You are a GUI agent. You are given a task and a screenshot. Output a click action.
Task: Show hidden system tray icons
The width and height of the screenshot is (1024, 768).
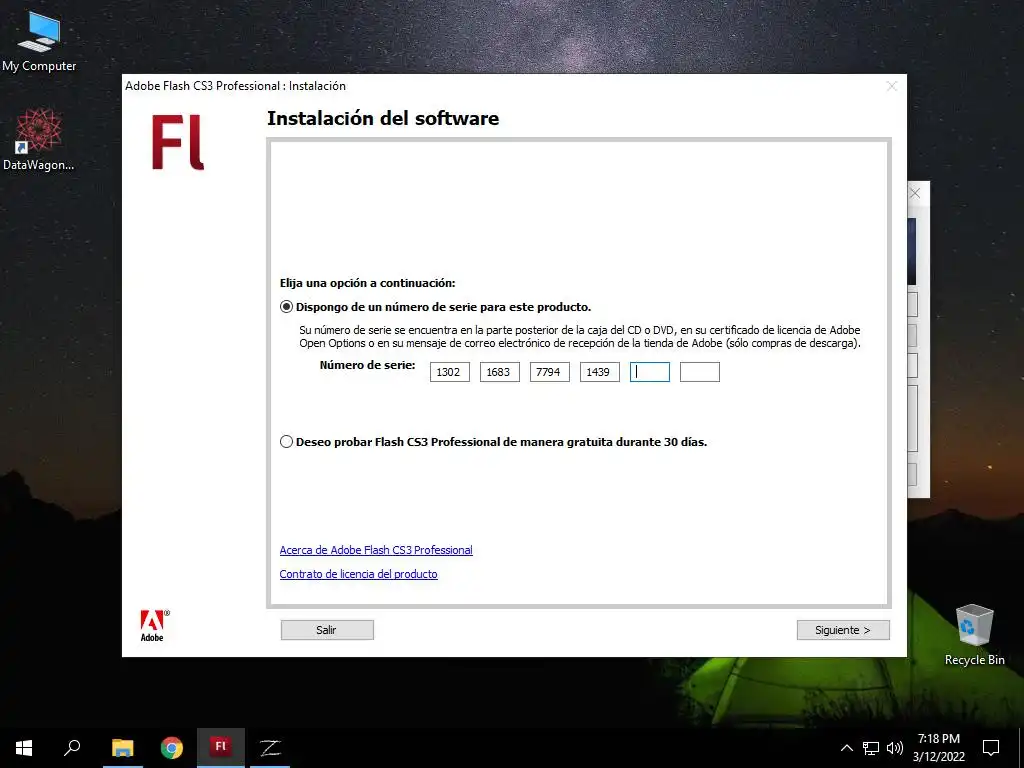846,748
